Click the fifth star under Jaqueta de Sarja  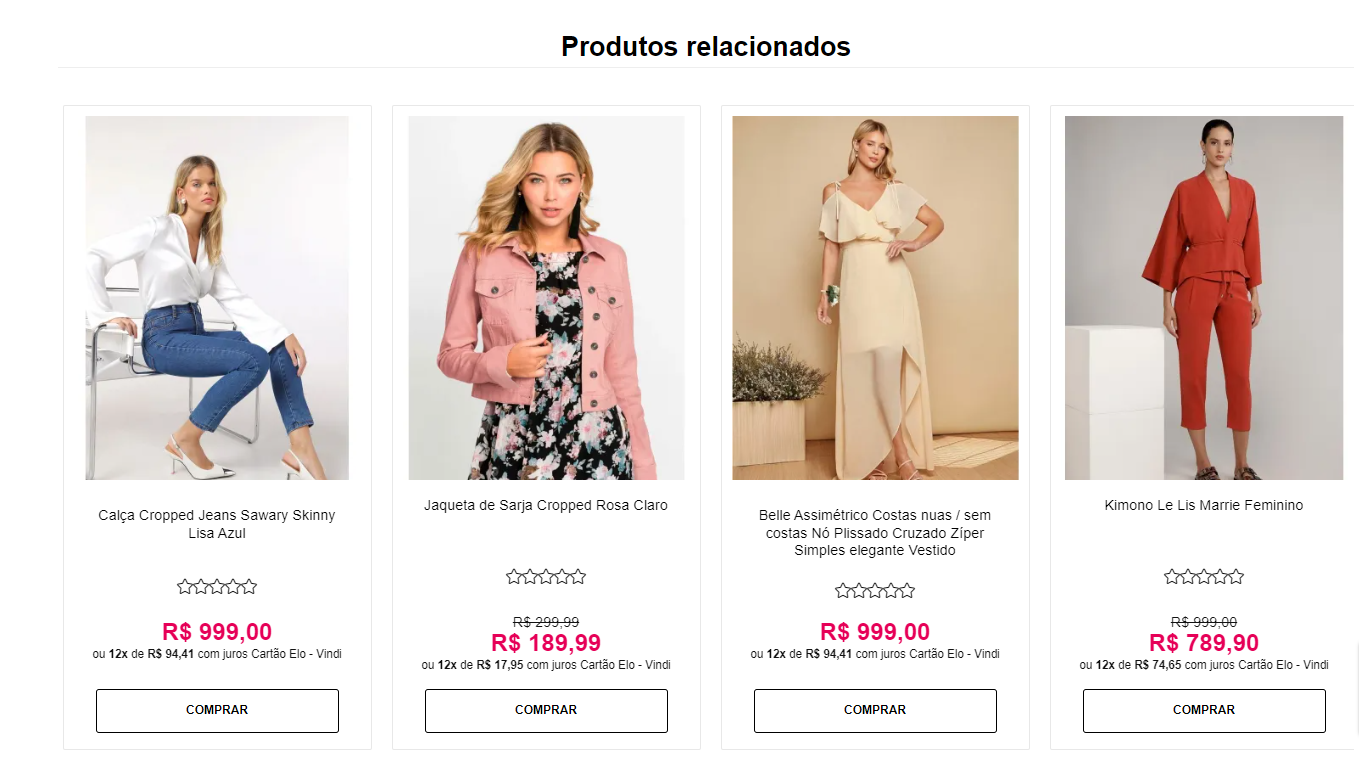click(578, 577)
